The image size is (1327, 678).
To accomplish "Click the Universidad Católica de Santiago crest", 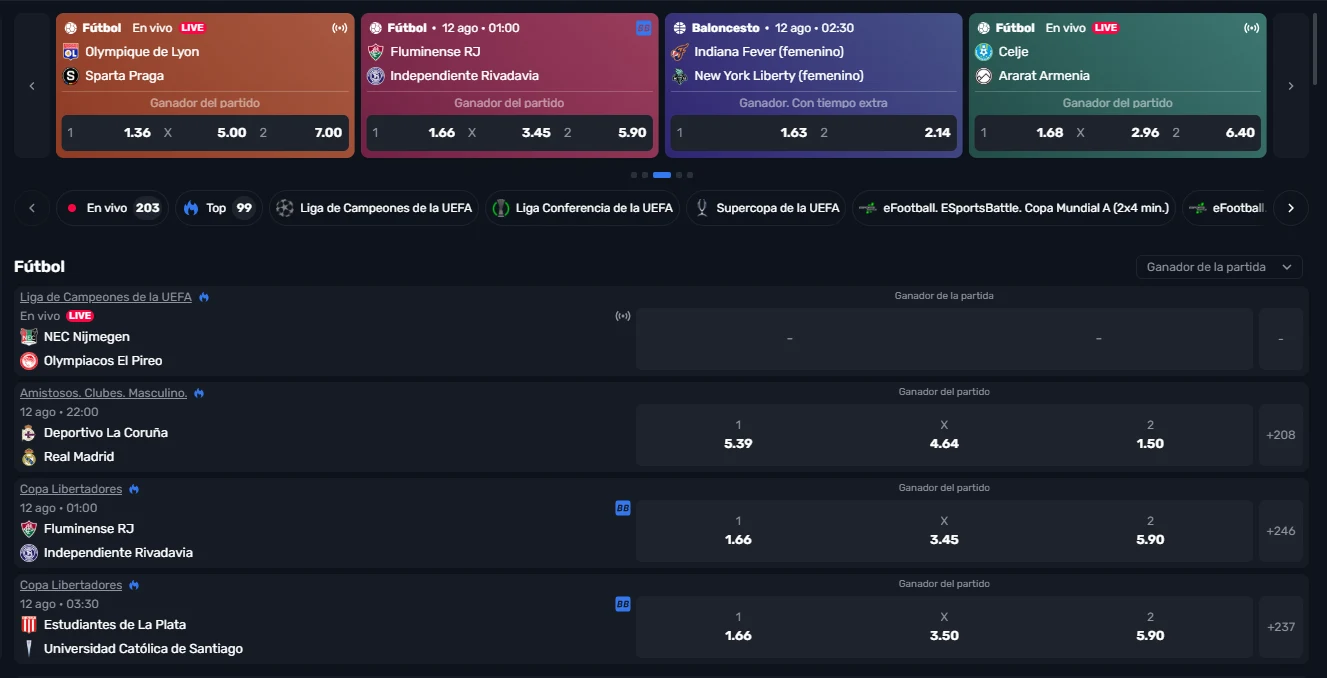I will (29, 649).
